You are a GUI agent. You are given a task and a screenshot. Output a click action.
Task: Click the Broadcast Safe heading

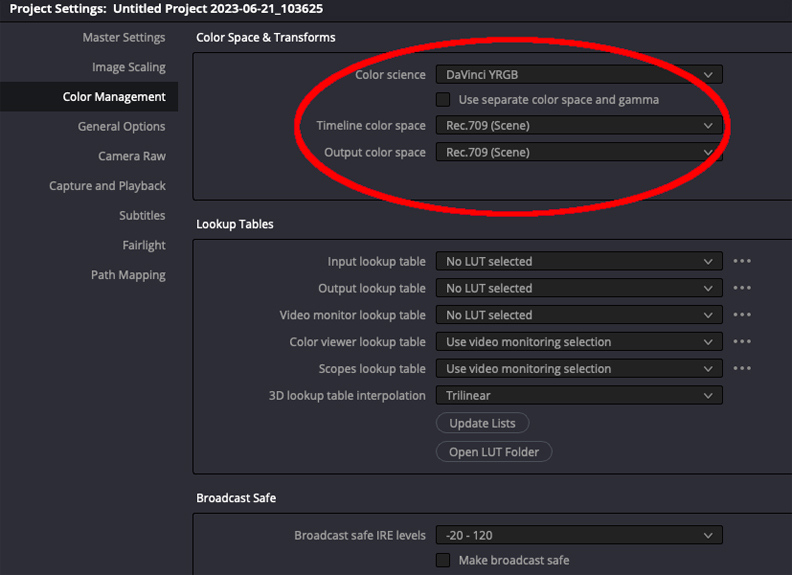[236, 498]
